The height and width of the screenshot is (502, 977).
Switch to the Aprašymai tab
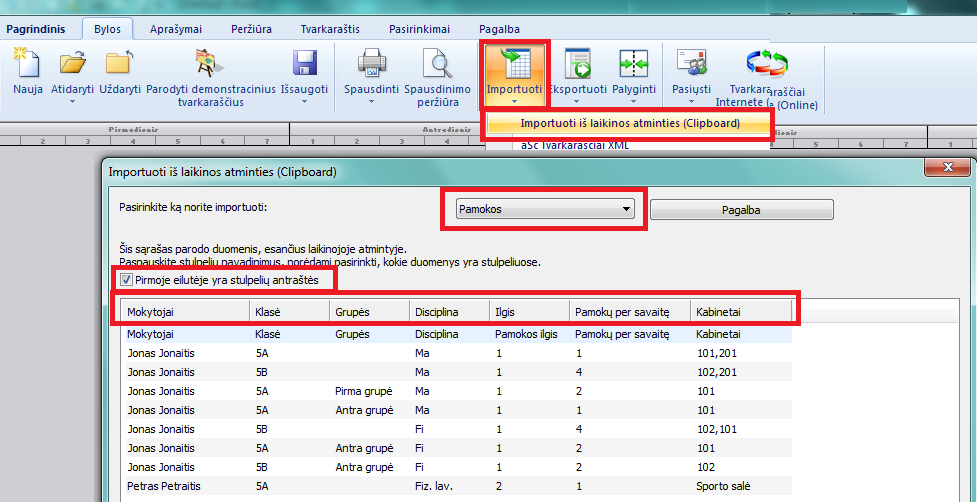pyautogui.click(x=176, y=29)
